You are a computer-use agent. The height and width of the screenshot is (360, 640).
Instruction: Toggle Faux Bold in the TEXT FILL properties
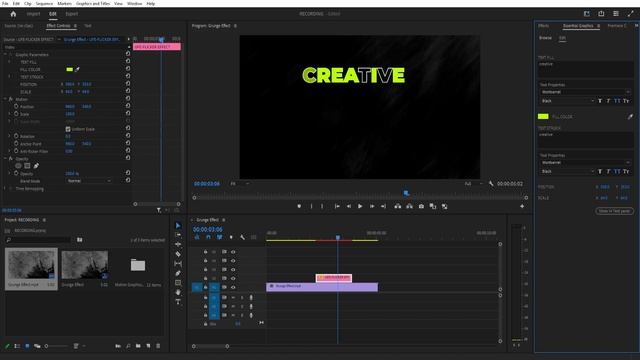coord(600,101)
